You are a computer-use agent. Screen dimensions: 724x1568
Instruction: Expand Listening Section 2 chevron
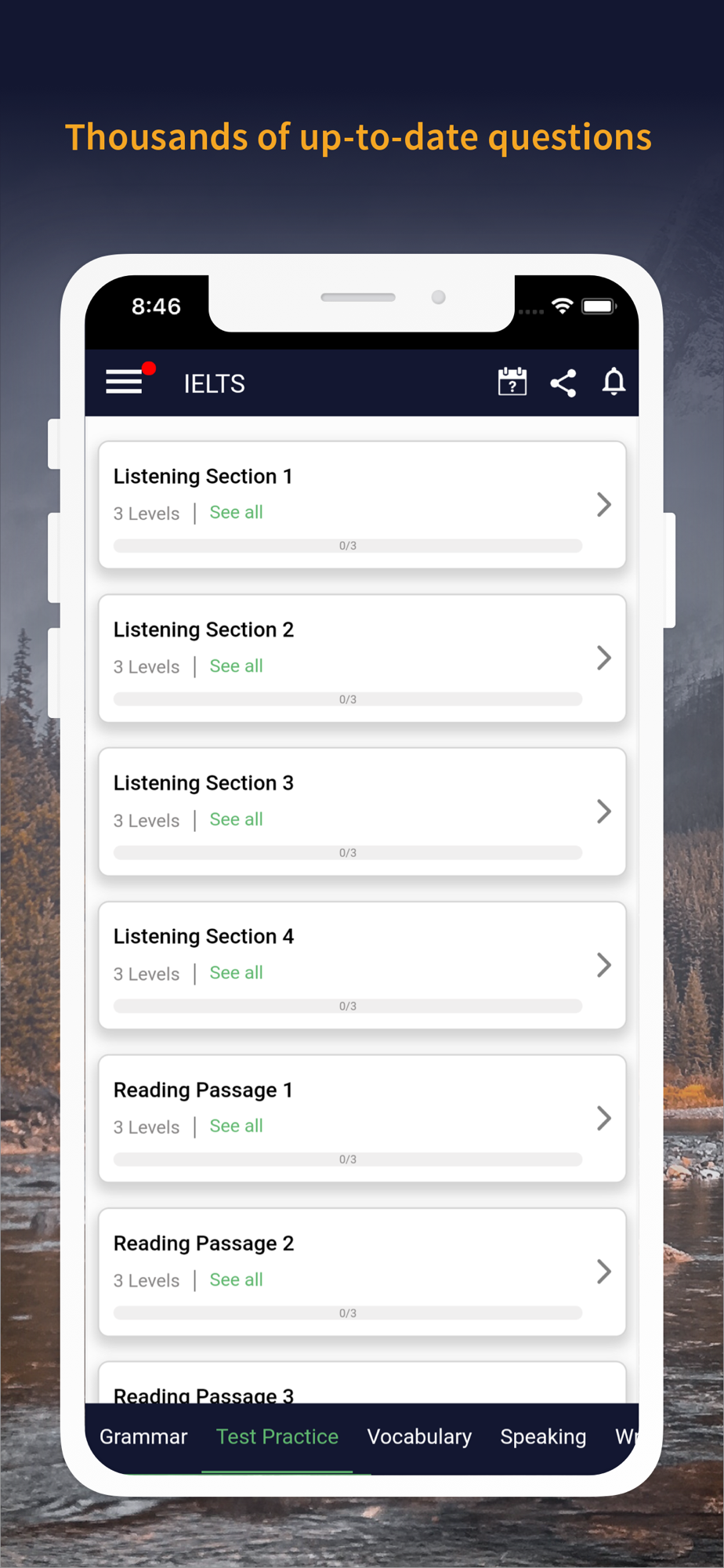point(603,658)
